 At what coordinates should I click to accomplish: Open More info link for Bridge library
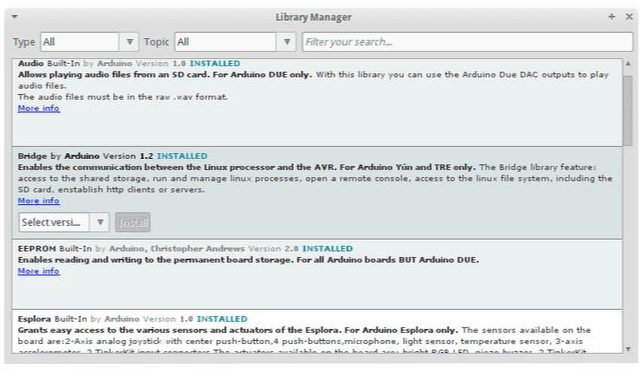click(x=39, y=201)
